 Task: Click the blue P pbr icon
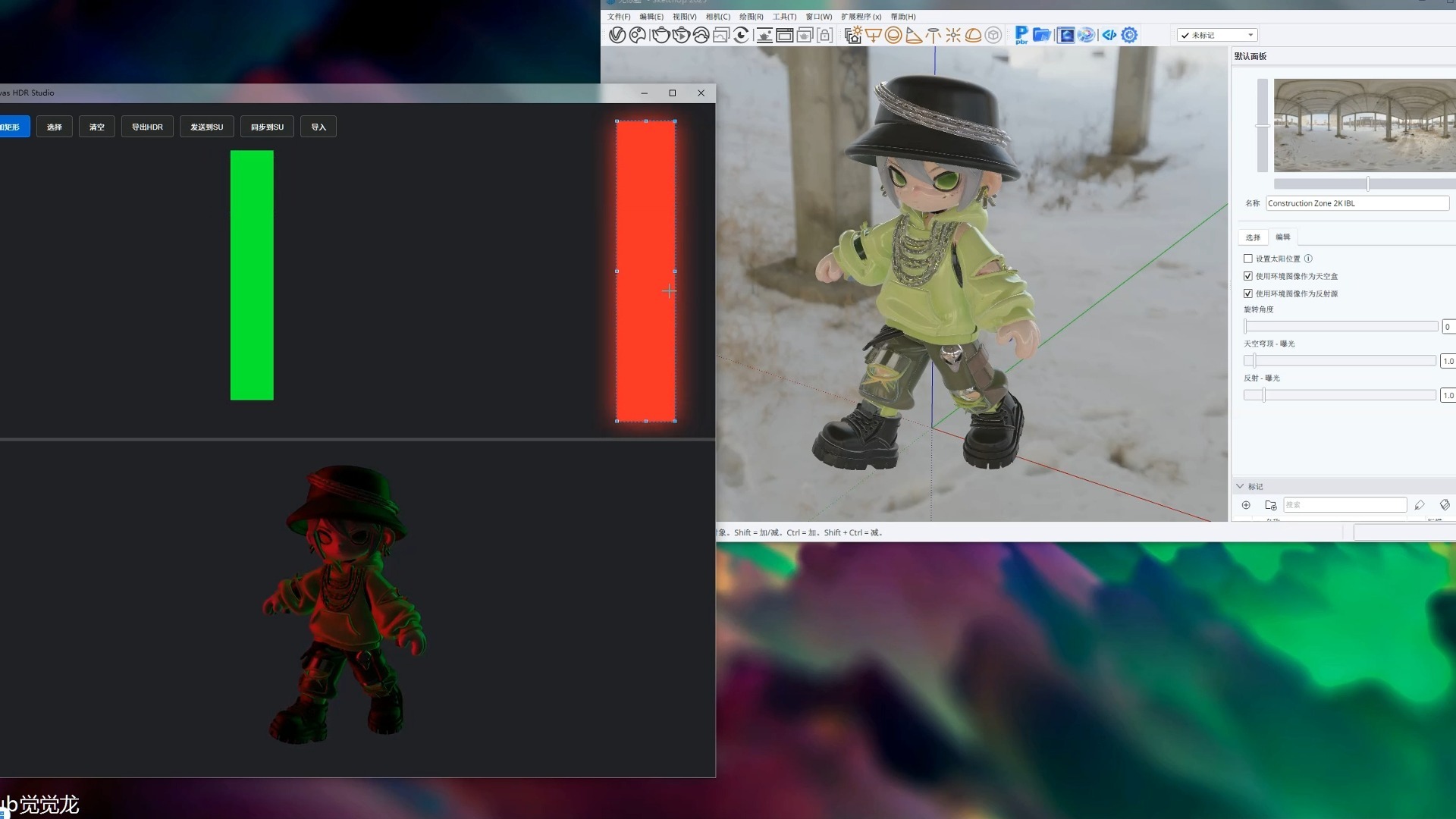[x=1021, y=35]
